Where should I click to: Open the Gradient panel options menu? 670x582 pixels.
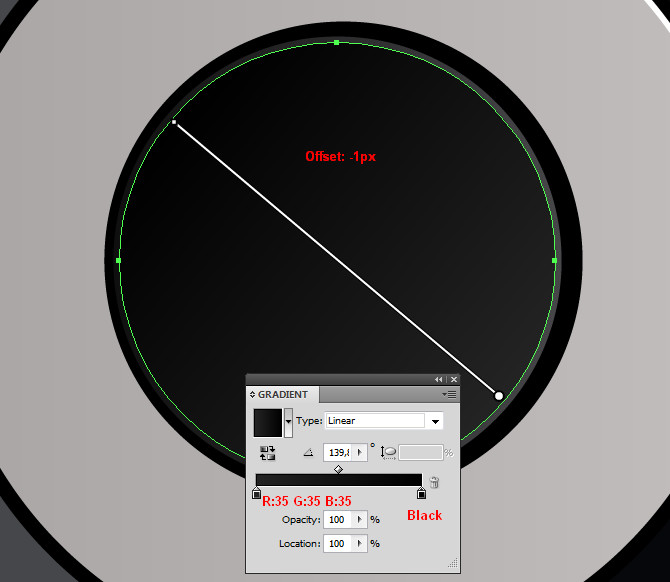pos(450,394)
